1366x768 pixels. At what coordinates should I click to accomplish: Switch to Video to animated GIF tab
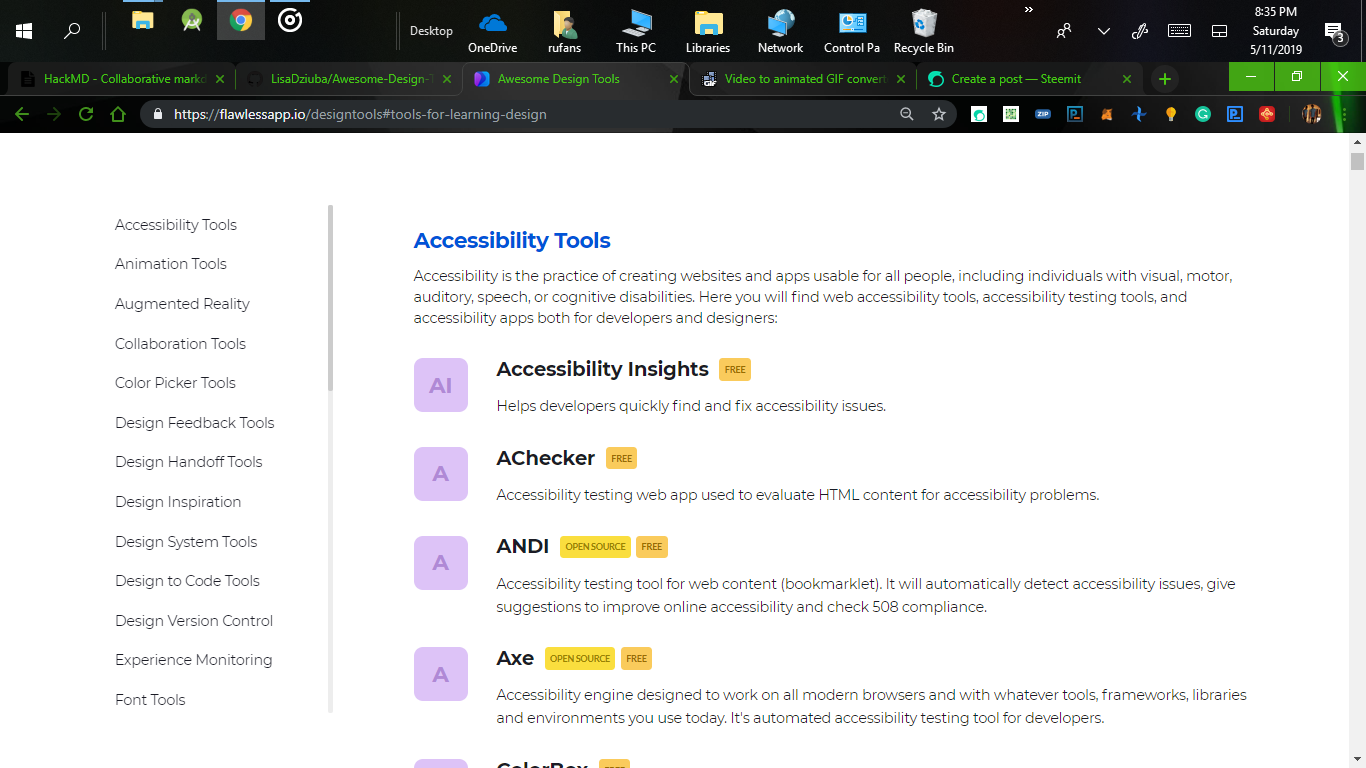click(803, 78)
